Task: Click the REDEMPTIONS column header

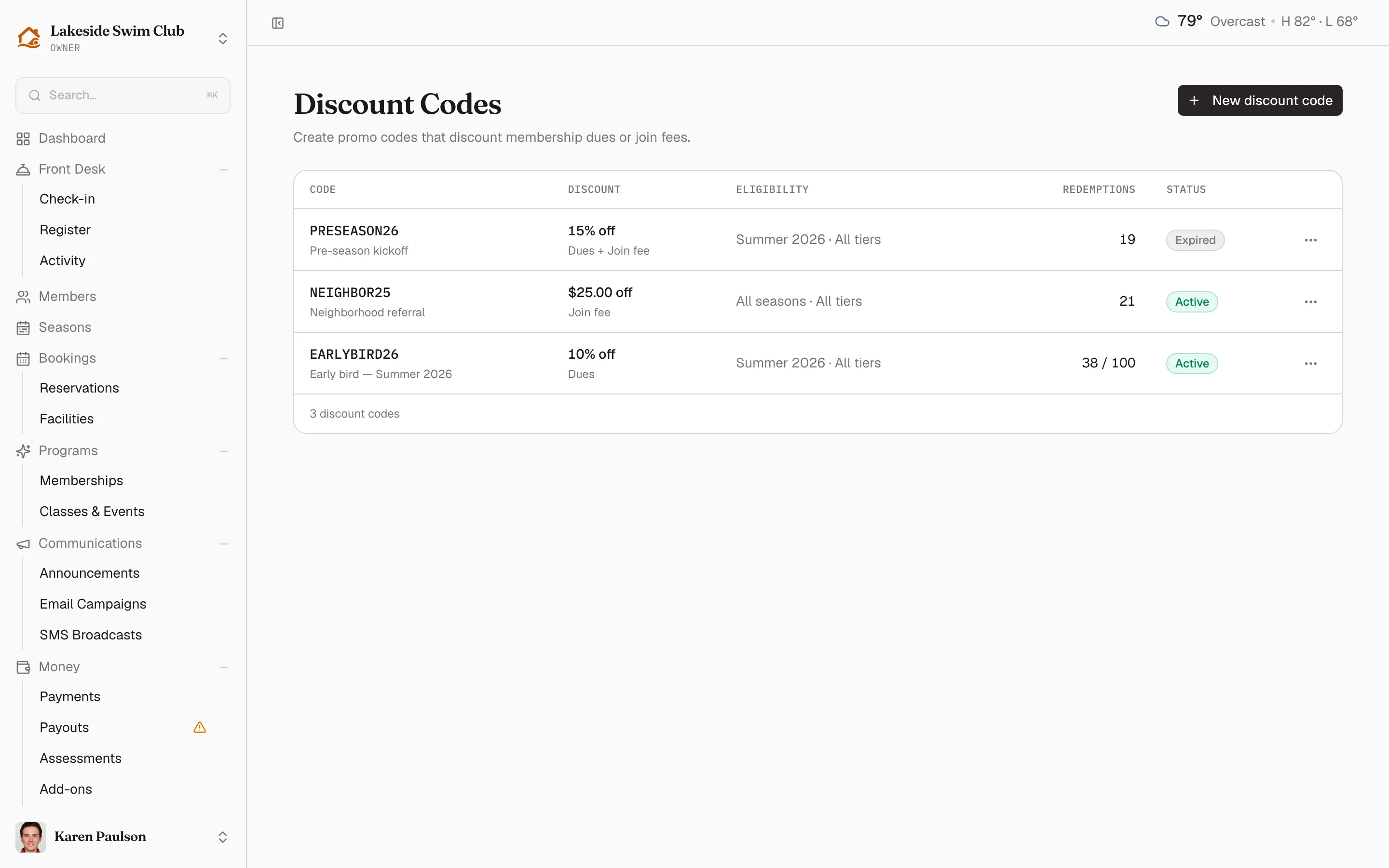Action: click(1099, 190)
